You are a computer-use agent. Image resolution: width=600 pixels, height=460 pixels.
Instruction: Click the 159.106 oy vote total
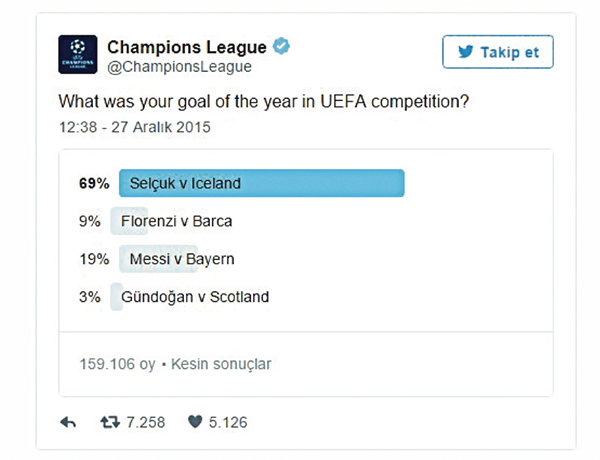pyautogui.click(x=117, y=364)
